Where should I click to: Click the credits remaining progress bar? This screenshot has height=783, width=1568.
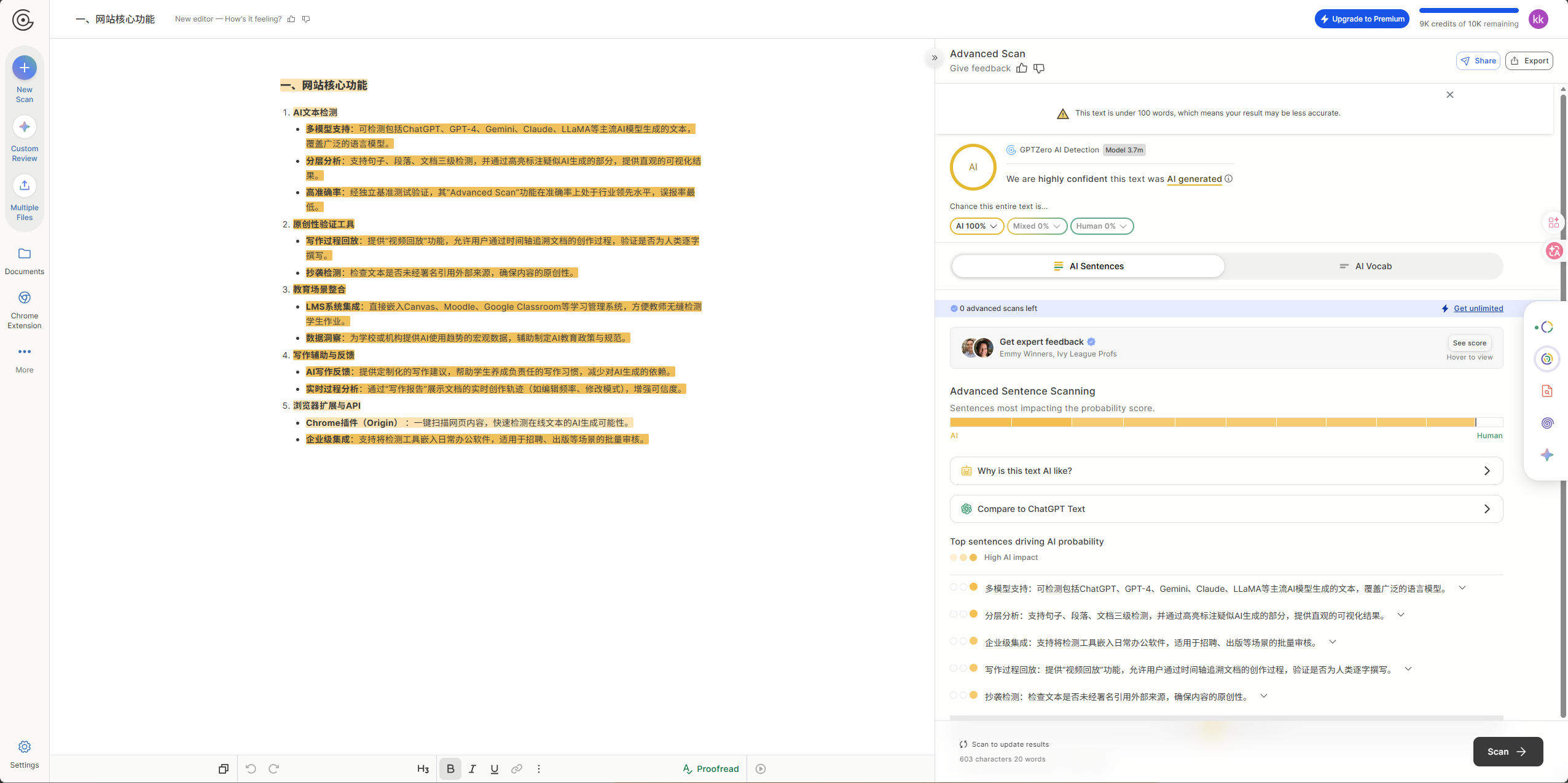(1468, 10)
